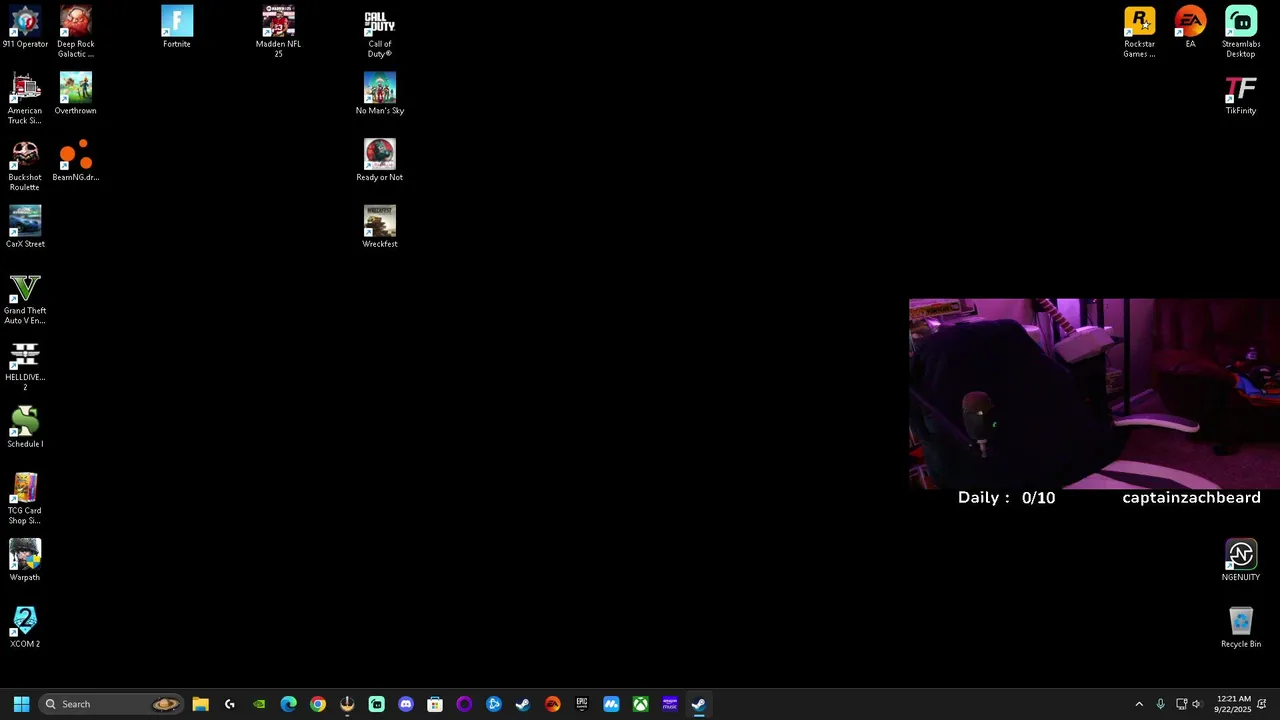This screenshot has width=1280, height=720.
Task: Click the Rockstar Games Launcher shortcut
Action: tap(1140, 32)
